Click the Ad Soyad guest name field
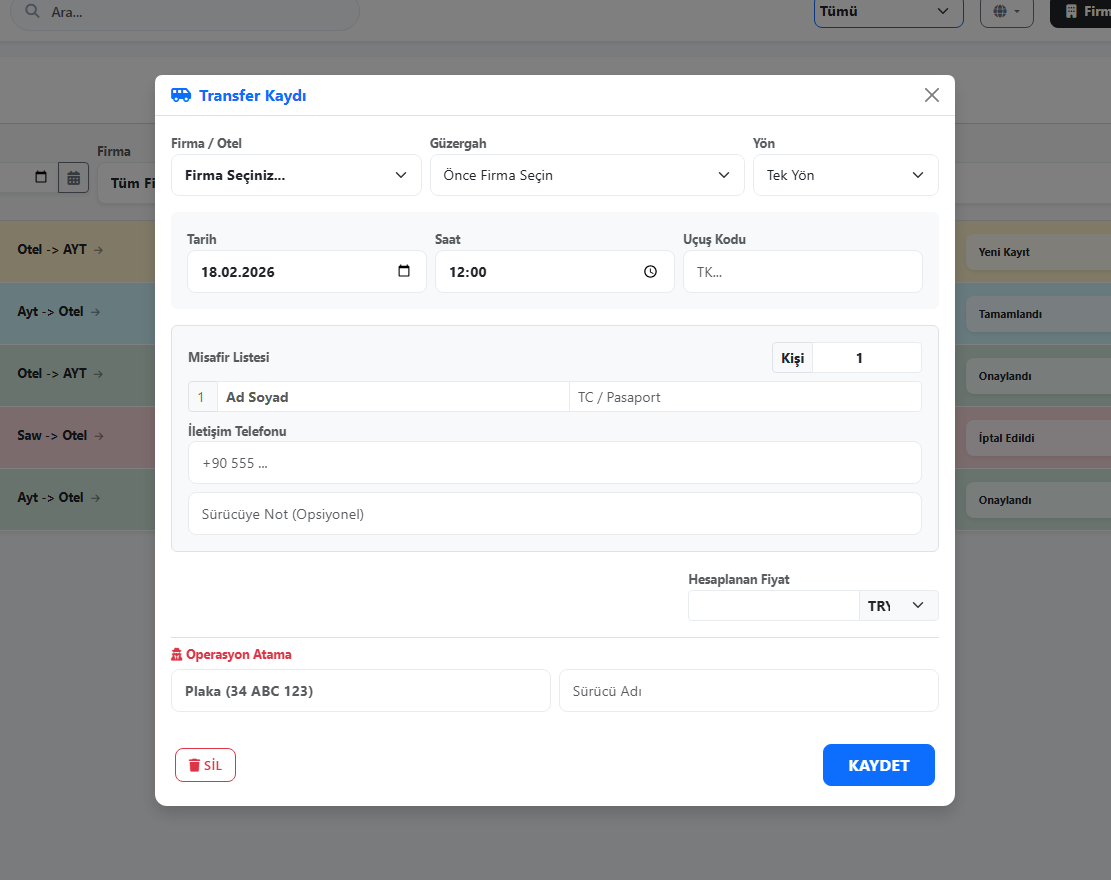This screenshot has height=880, width=1111. coord(393,397)
